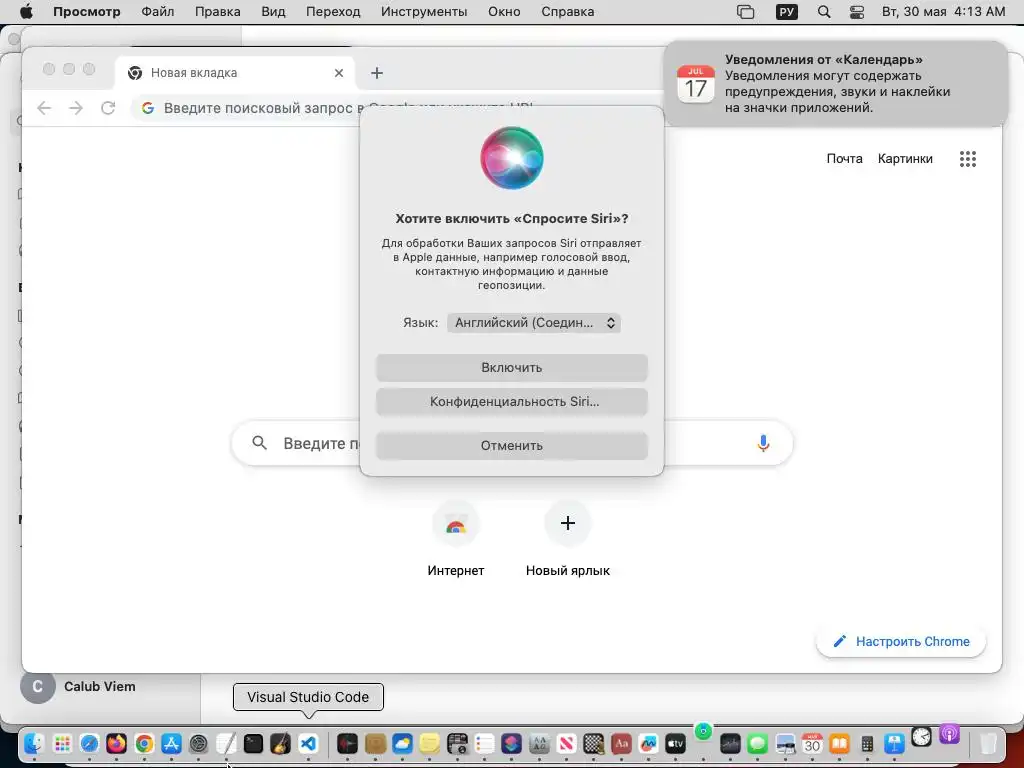This screenshot has height=768, width=1024.
Task: Open the Apple menu
Action: pos(26,12)
